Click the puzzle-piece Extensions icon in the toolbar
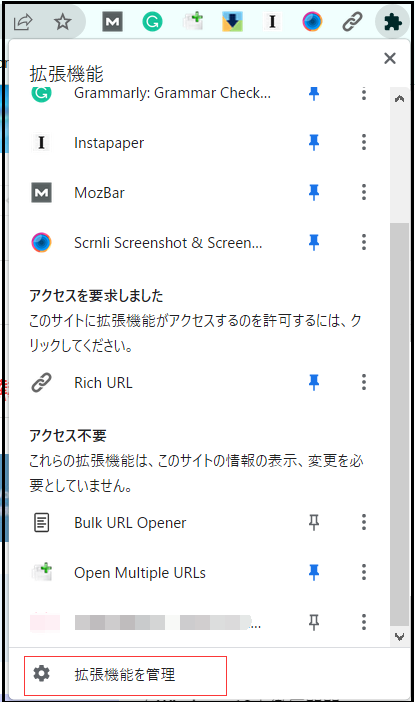This screenshot has height=702, width=415. point(392,22)
